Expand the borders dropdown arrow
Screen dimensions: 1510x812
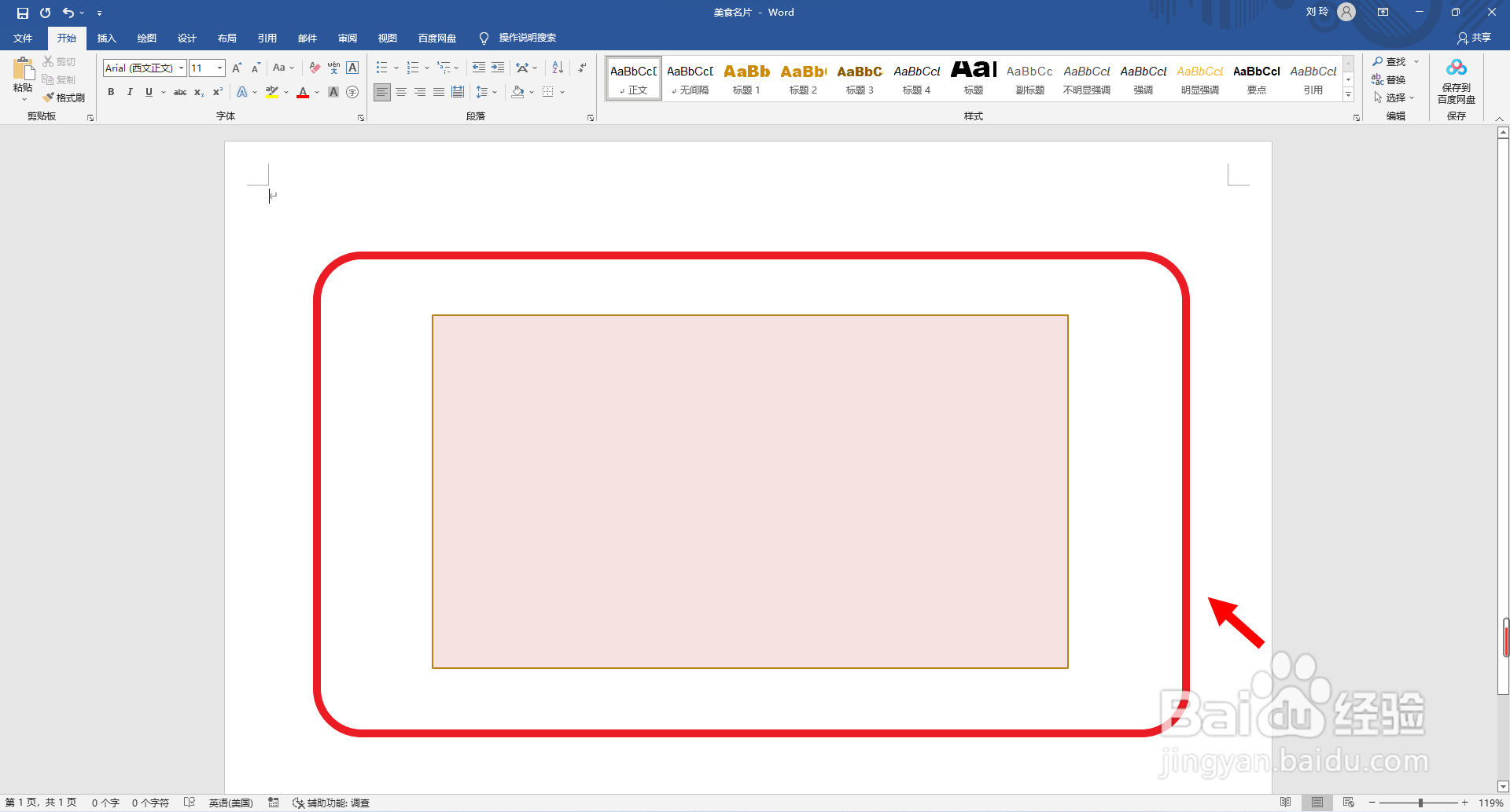[562, 92]
